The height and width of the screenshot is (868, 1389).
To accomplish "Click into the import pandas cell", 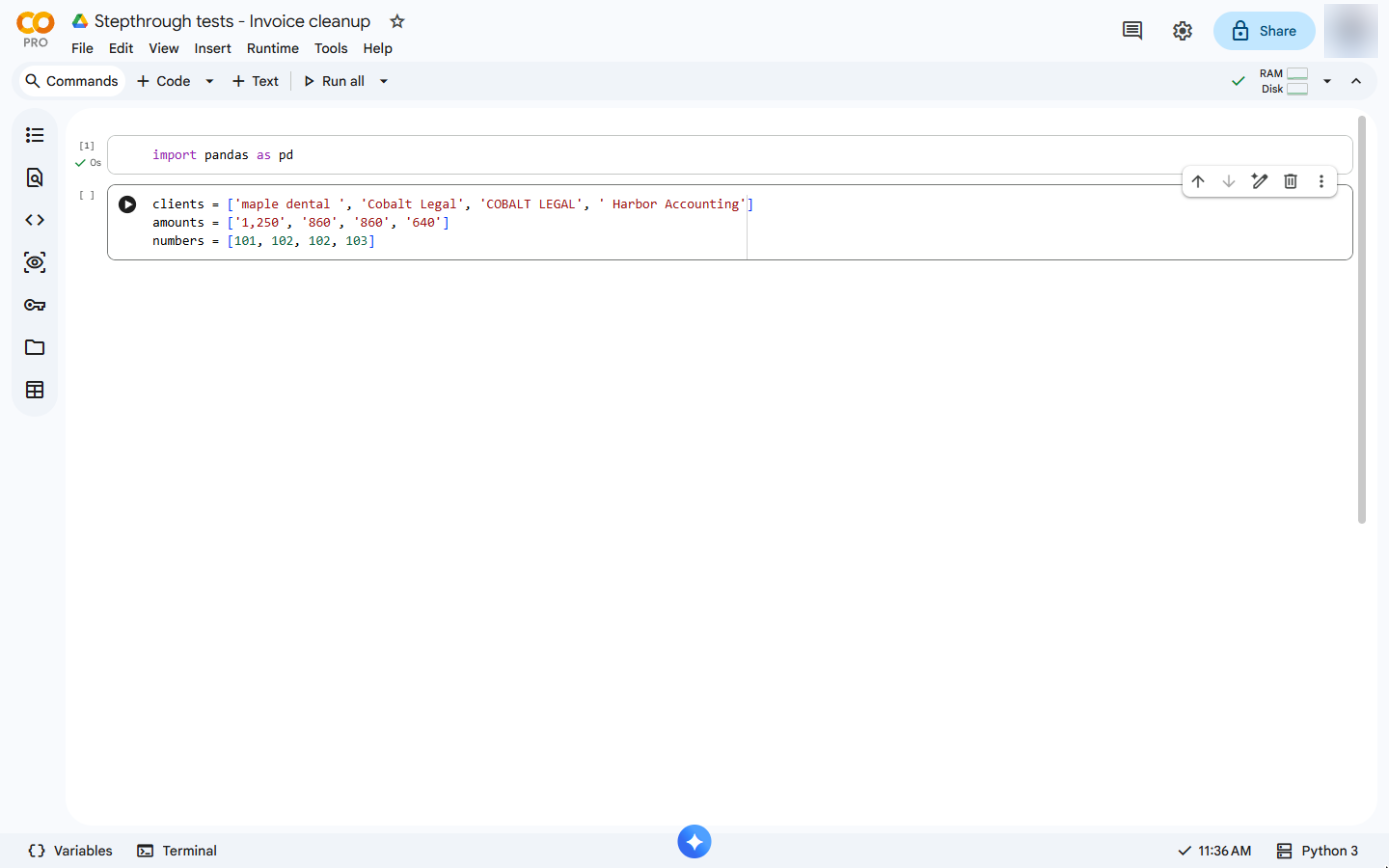I will click(x=729, y=155).
